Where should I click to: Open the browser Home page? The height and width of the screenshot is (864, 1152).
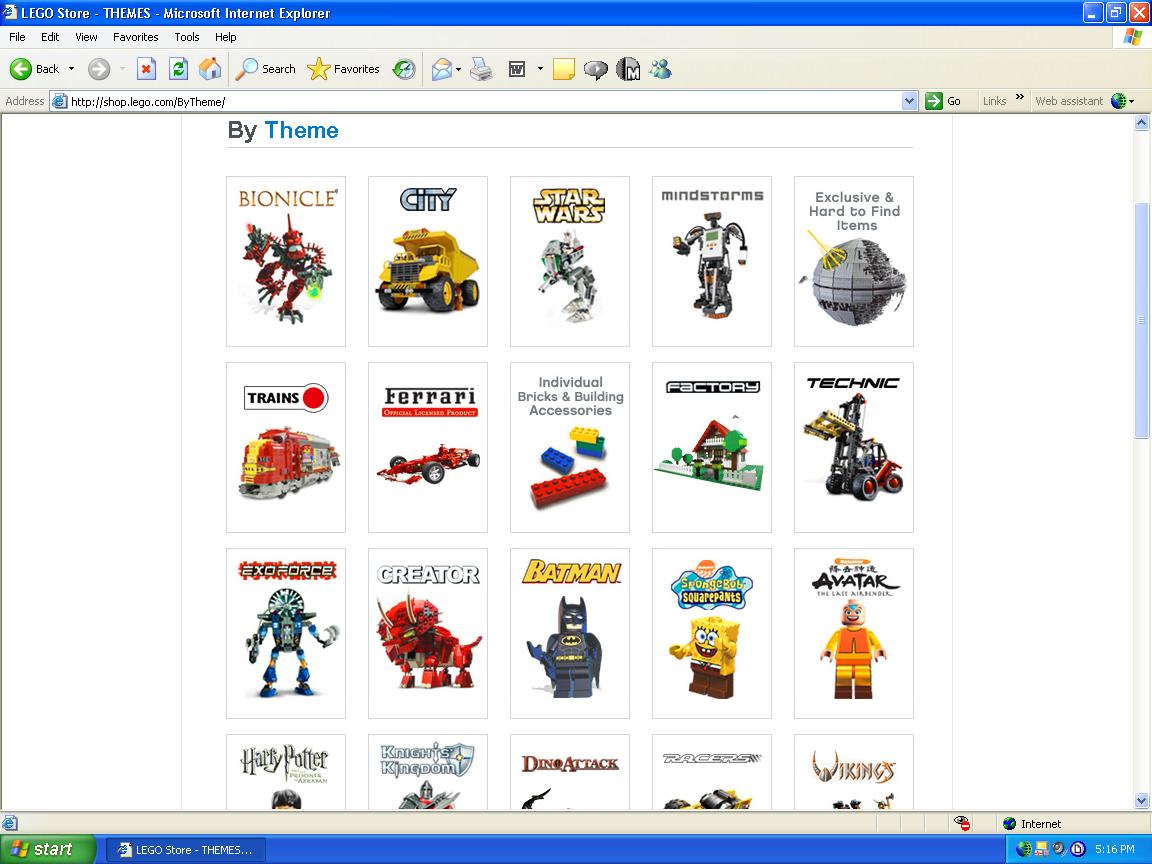[x=211, y=69]
